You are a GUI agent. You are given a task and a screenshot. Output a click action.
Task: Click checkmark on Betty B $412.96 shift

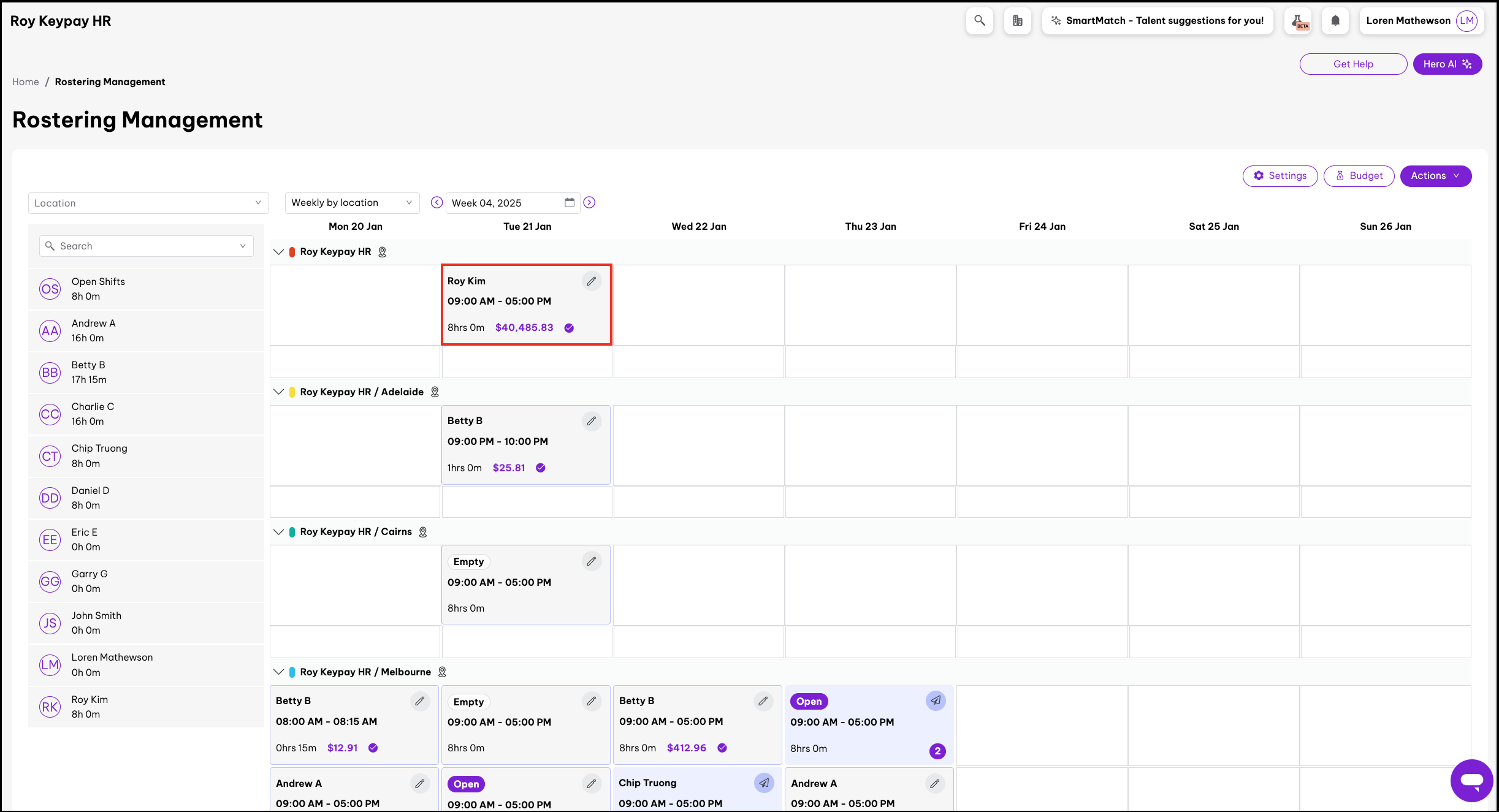(x=722, y=748)
